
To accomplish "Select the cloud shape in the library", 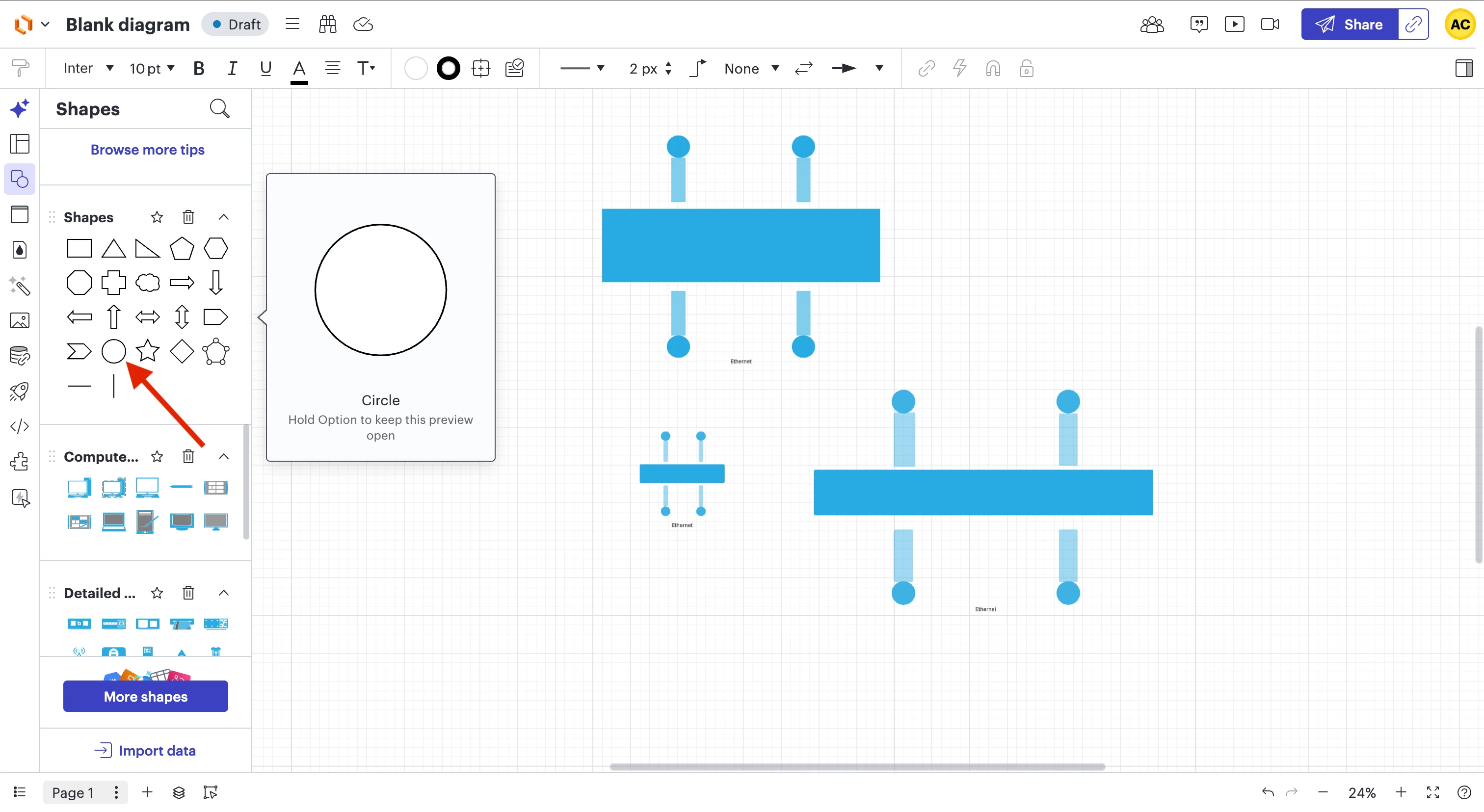I will [x=148, y=283].
